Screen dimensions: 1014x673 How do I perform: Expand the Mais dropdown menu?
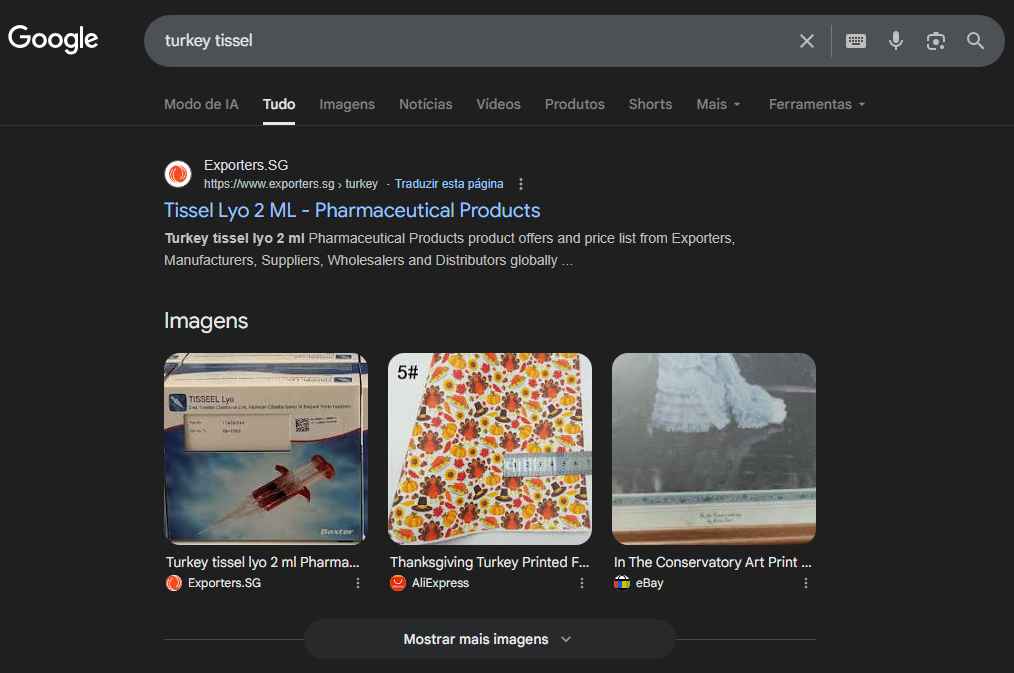point(718,104)
